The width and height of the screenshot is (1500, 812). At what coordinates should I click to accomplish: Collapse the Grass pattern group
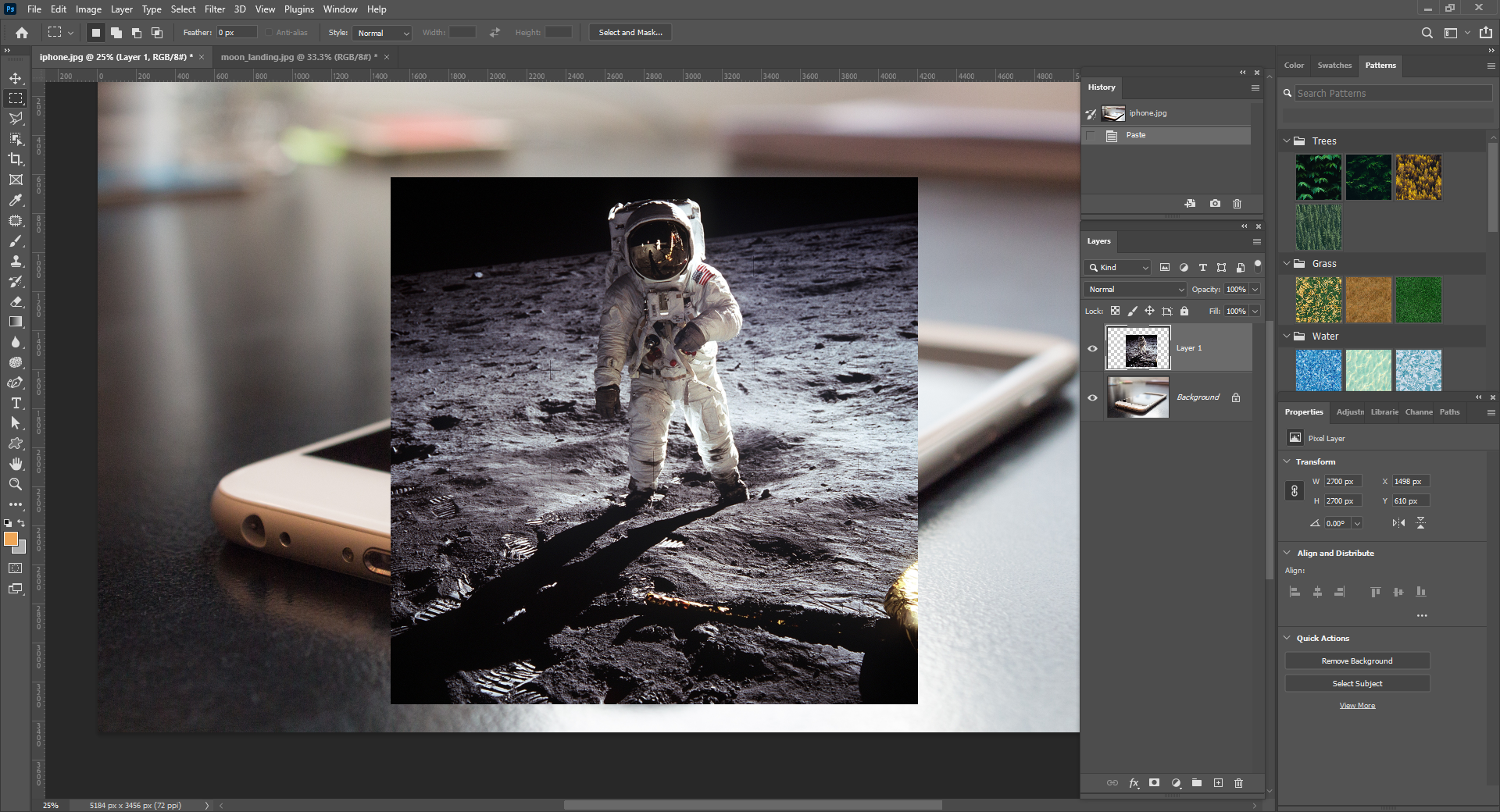pos(1287,263)
